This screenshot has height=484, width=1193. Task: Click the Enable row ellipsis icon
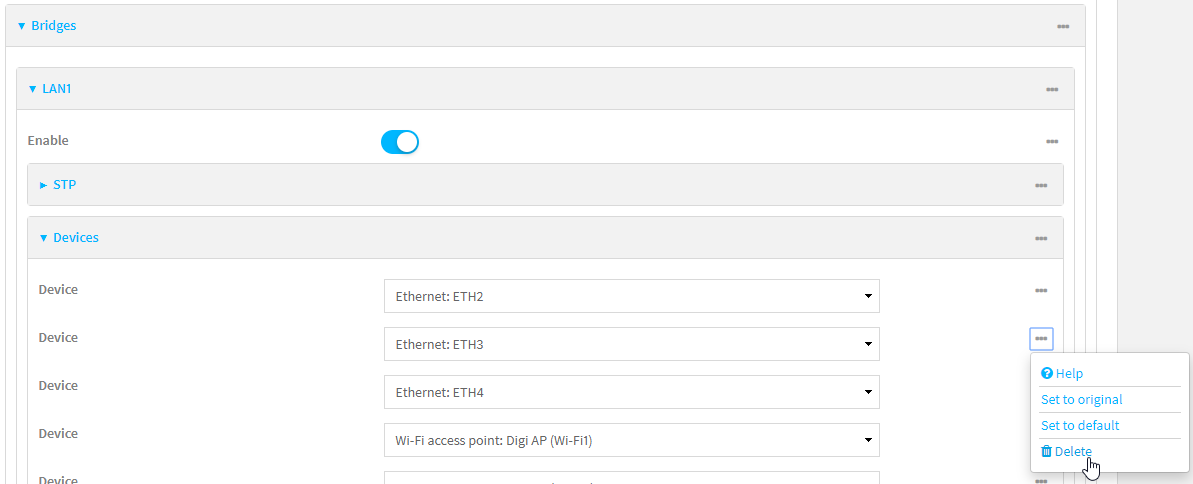coord(1052,142)
